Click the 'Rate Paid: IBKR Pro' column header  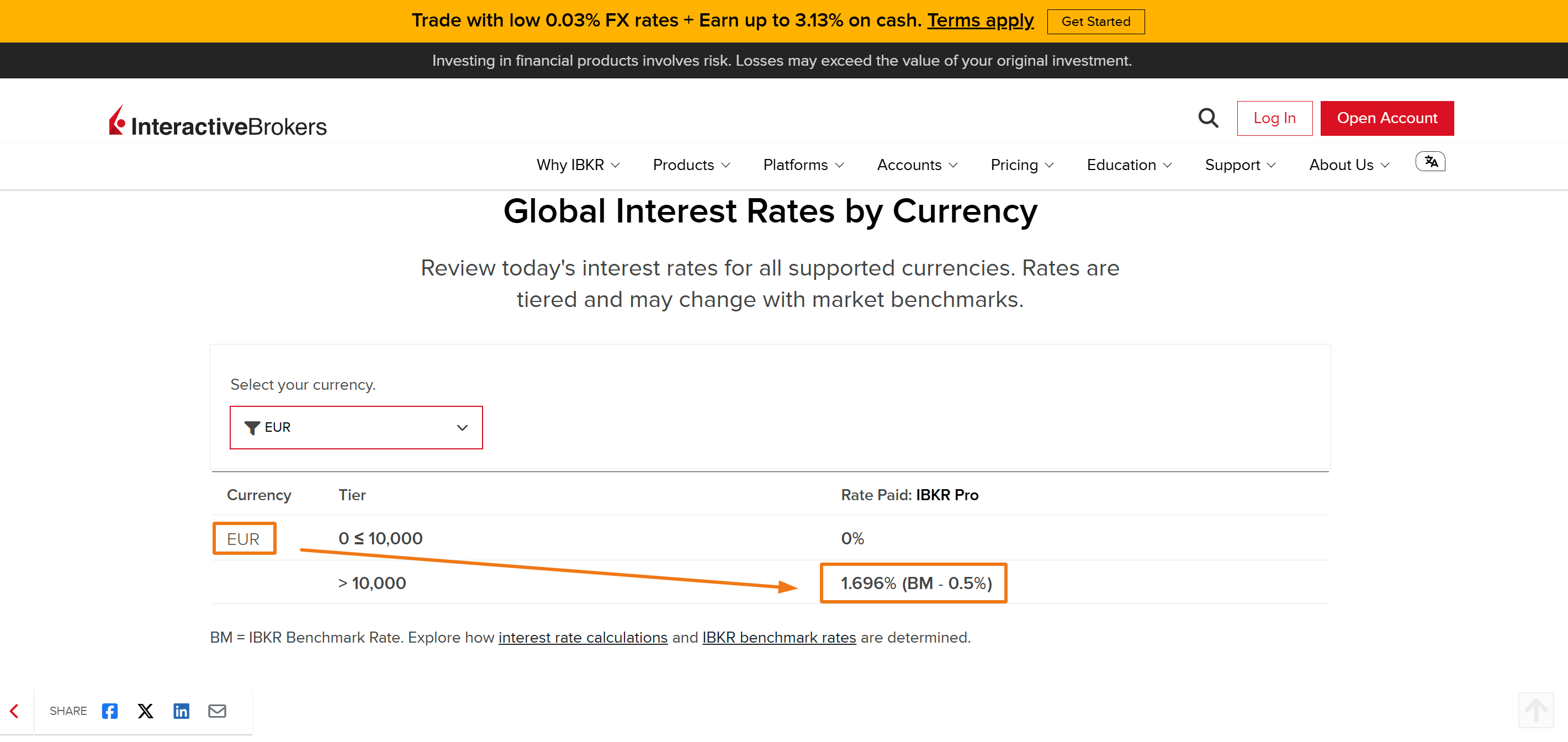[909, 495]
